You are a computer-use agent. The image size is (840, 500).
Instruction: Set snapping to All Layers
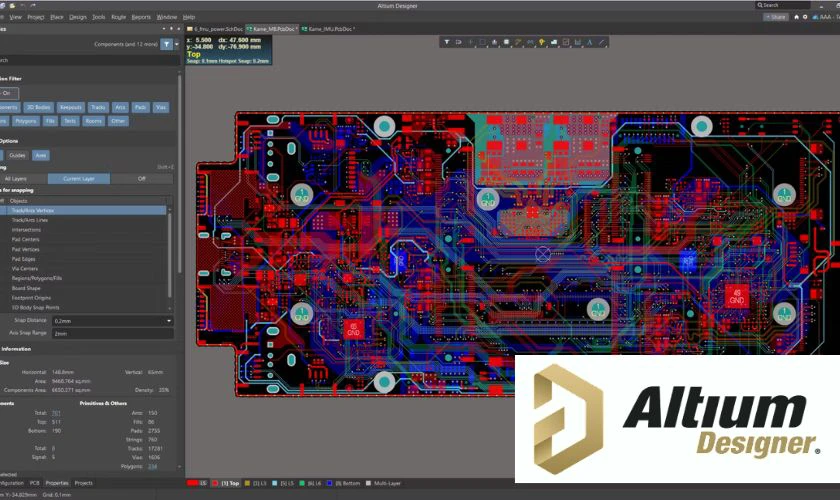pos(16,178)
